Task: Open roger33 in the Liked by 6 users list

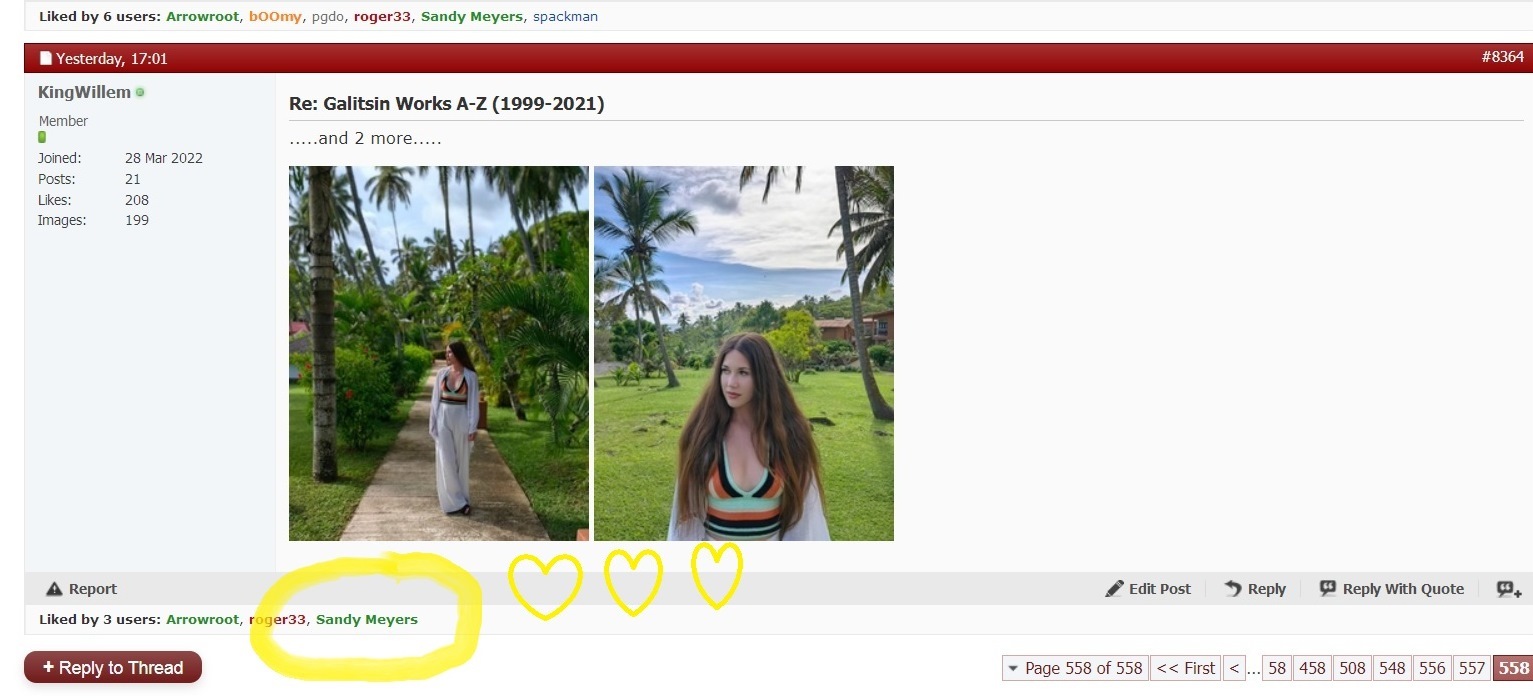Action: coord(382,17)
